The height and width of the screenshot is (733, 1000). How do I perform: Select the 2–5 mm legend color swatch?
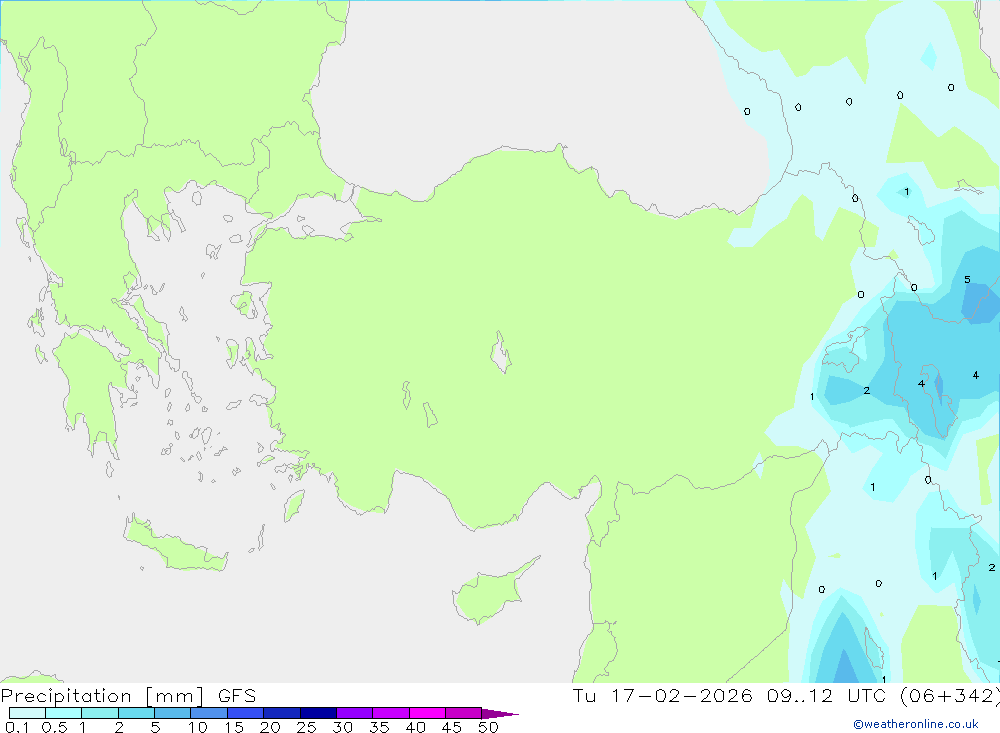click(x=136, y=713)
